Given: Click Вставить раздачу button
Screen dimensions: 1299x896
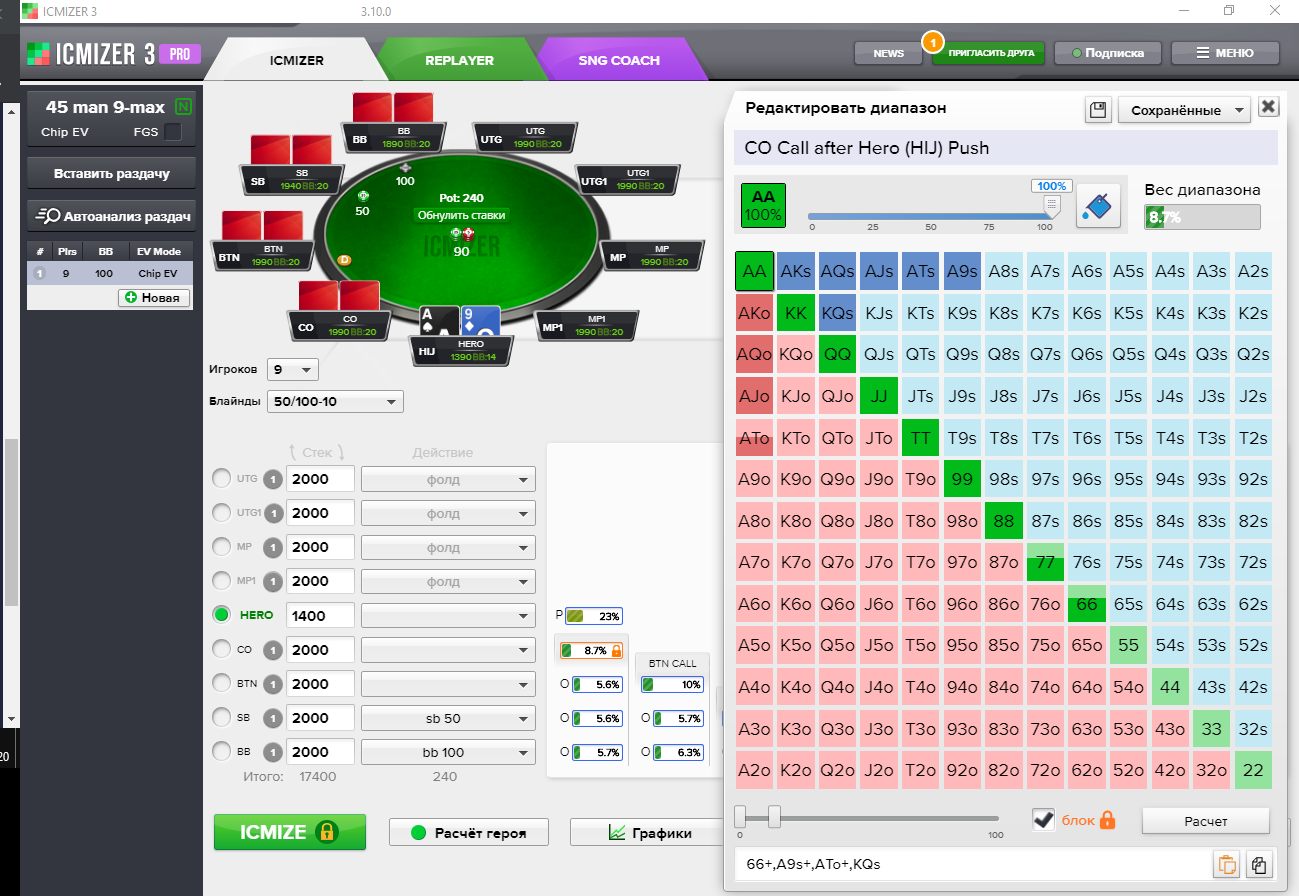Looking at the screenshot, I should 112,173.
